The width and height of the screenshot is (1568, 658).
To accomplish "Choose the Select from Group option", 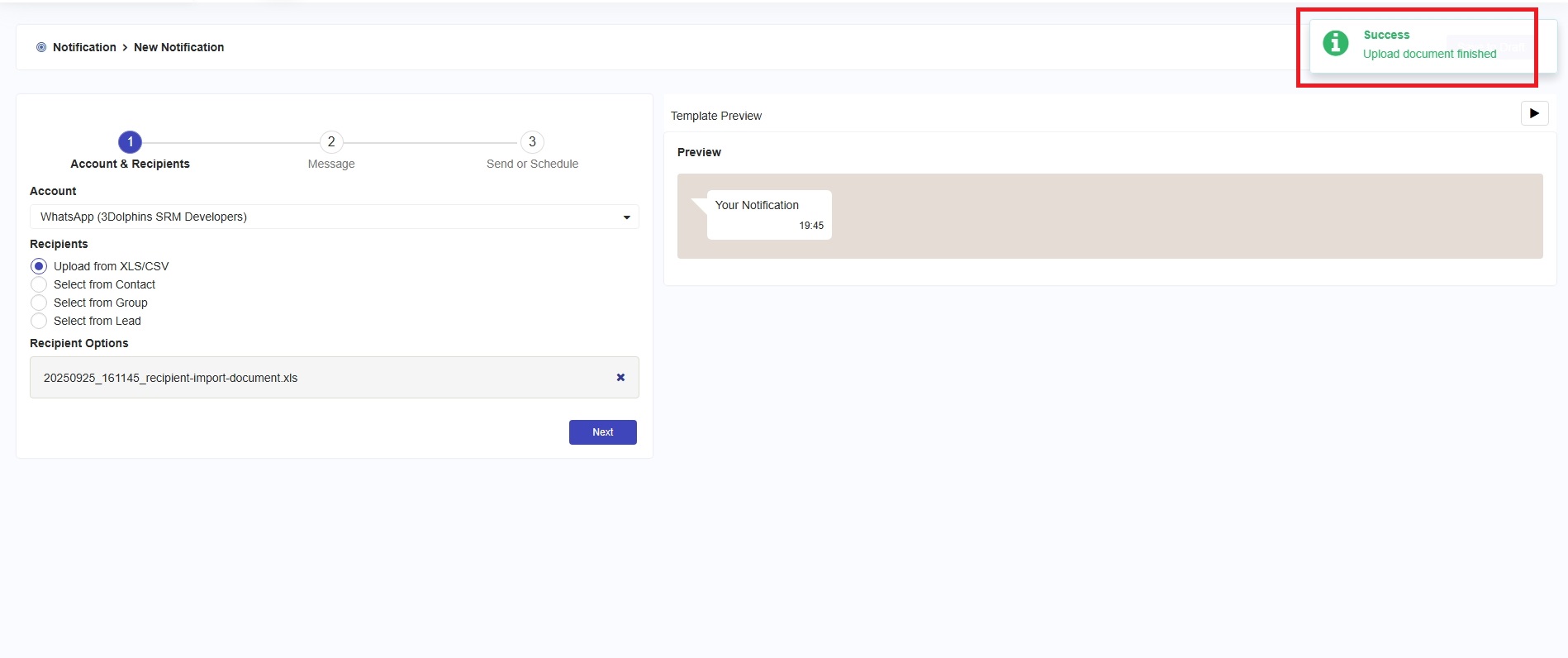I will [39, 303].
